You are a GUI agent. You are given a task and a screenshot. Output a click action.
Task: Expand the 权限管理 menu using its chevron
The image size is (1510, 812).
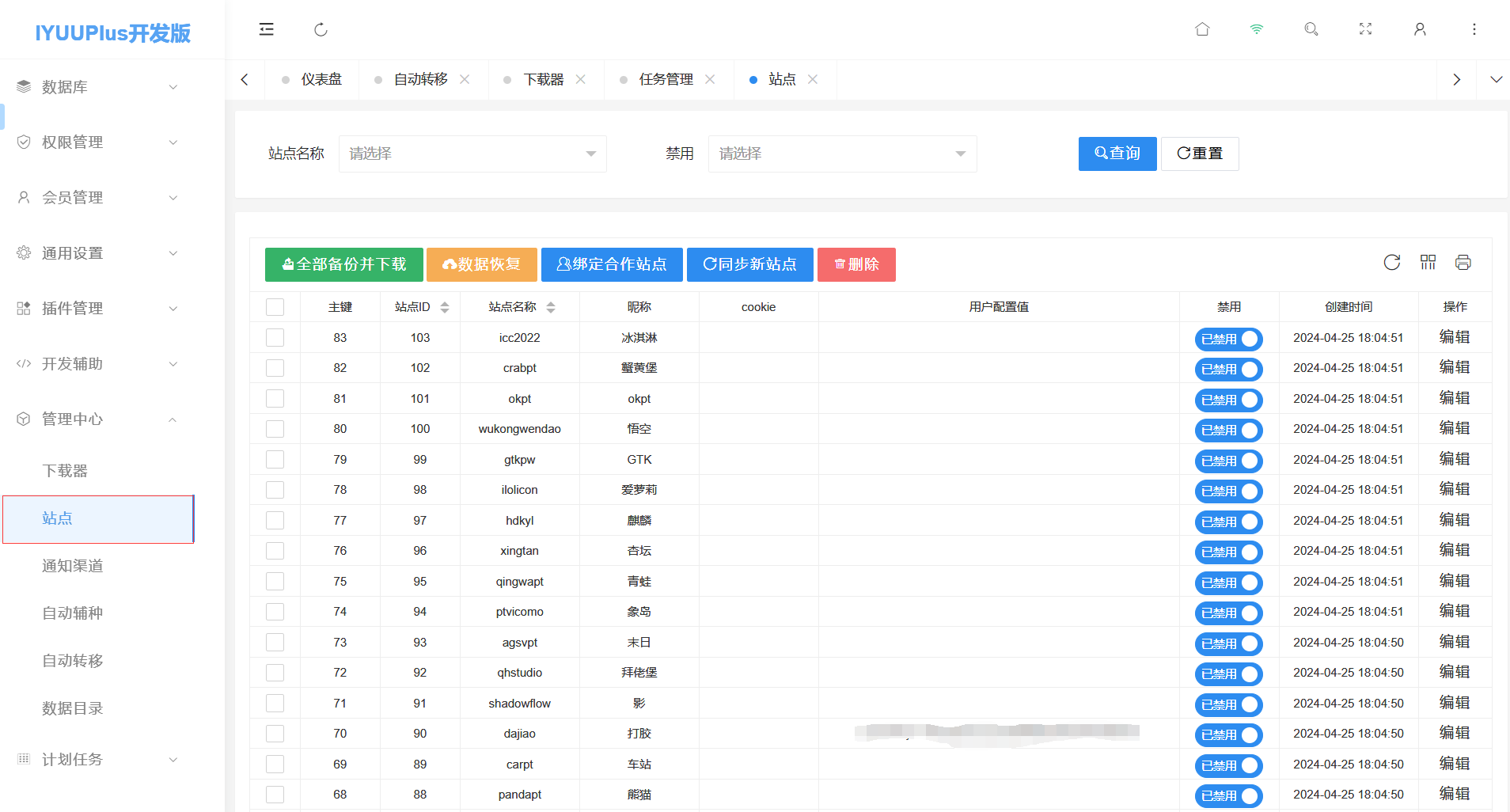[173, 142]
